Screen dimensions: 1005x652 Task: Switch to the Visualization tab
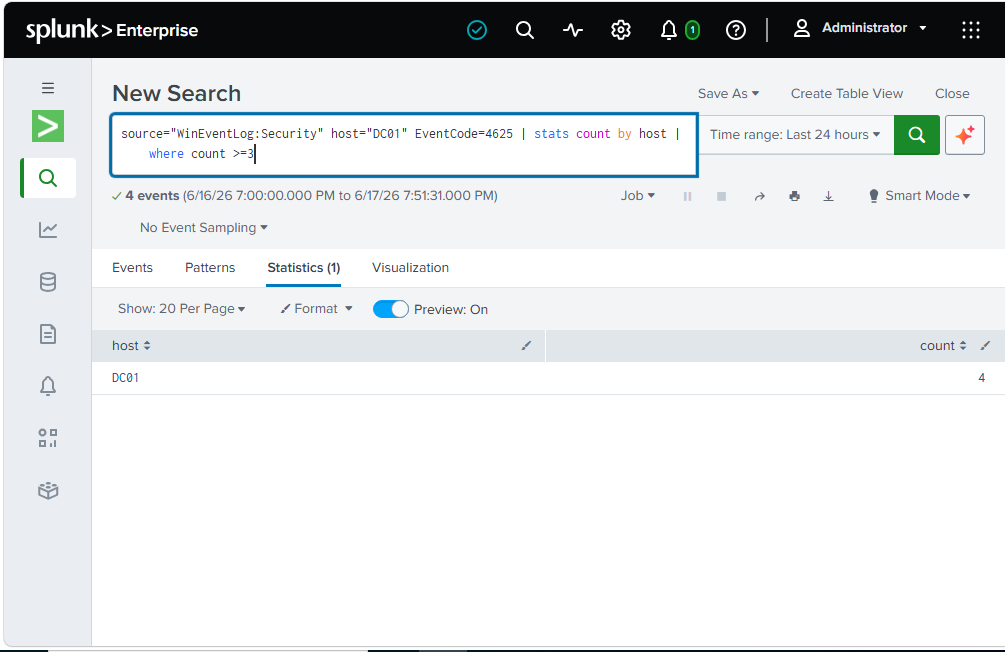pos(410,267)
